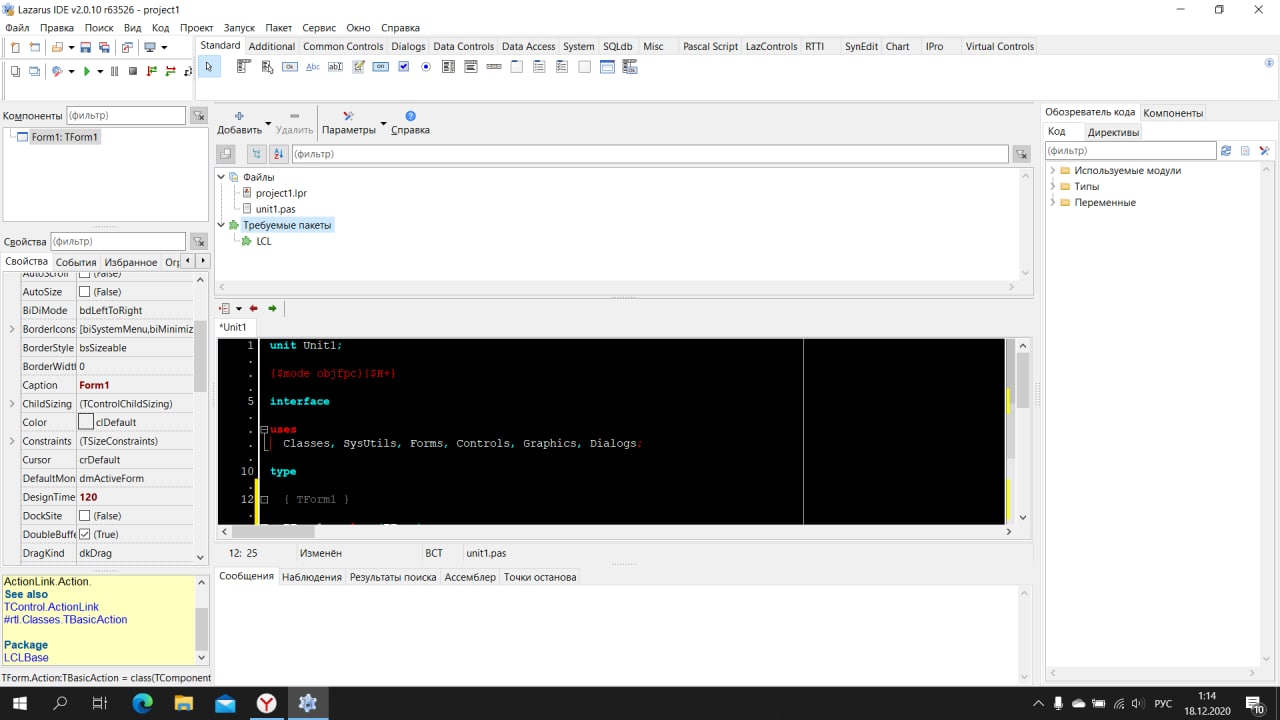1280x720 pixels.
Task: Expand the Переменные node
Action: [1053, 202]
